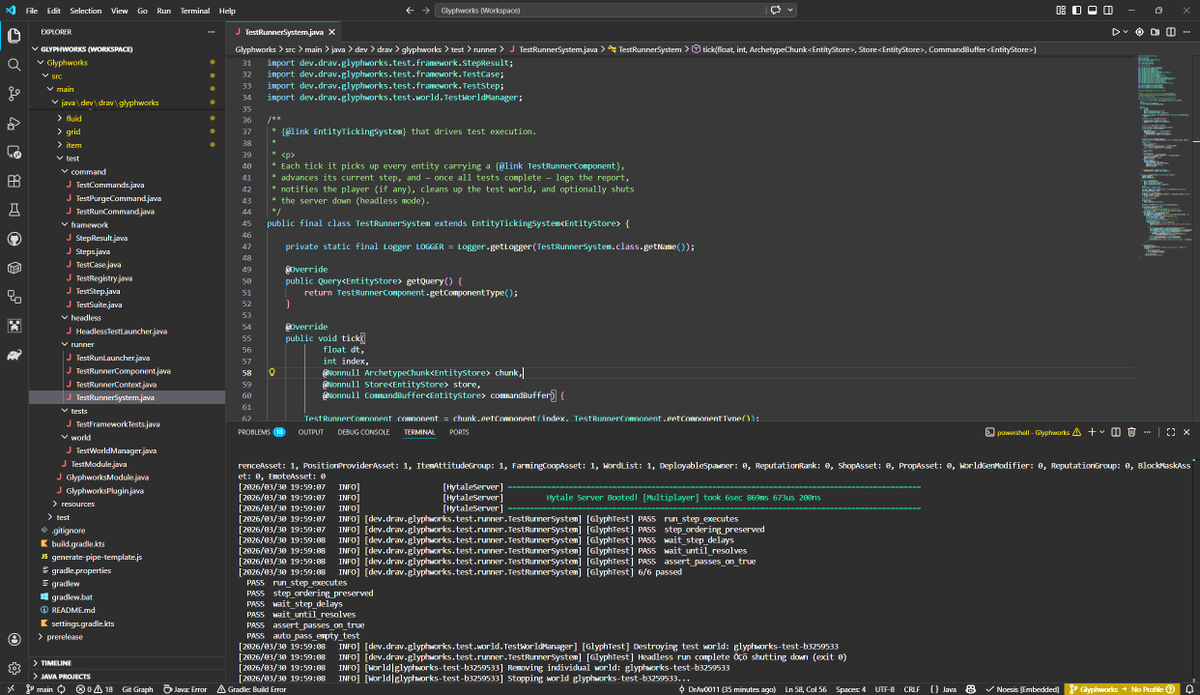The width and height of the screenshot is (1200, 695).
Task: Click Java: Error status item
Action: click(185, 689)
